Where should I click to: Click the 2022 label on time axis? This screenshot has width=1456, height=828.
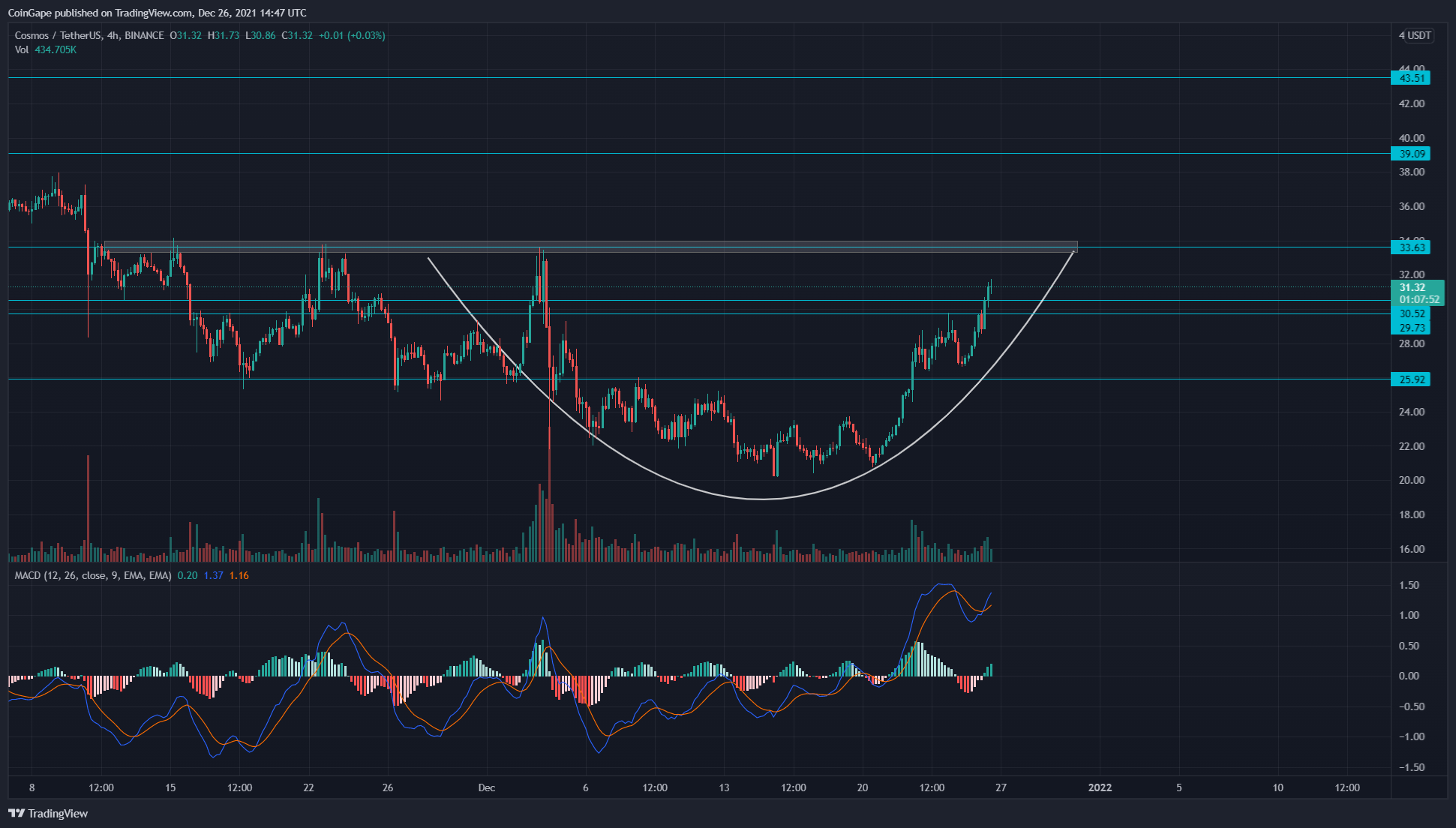1100,787
